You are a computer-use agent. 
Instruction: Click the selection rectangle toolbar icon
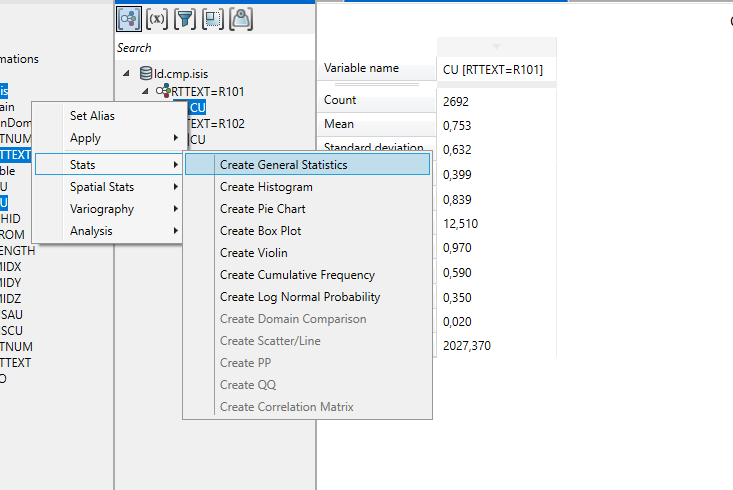[x=213, y=19]
